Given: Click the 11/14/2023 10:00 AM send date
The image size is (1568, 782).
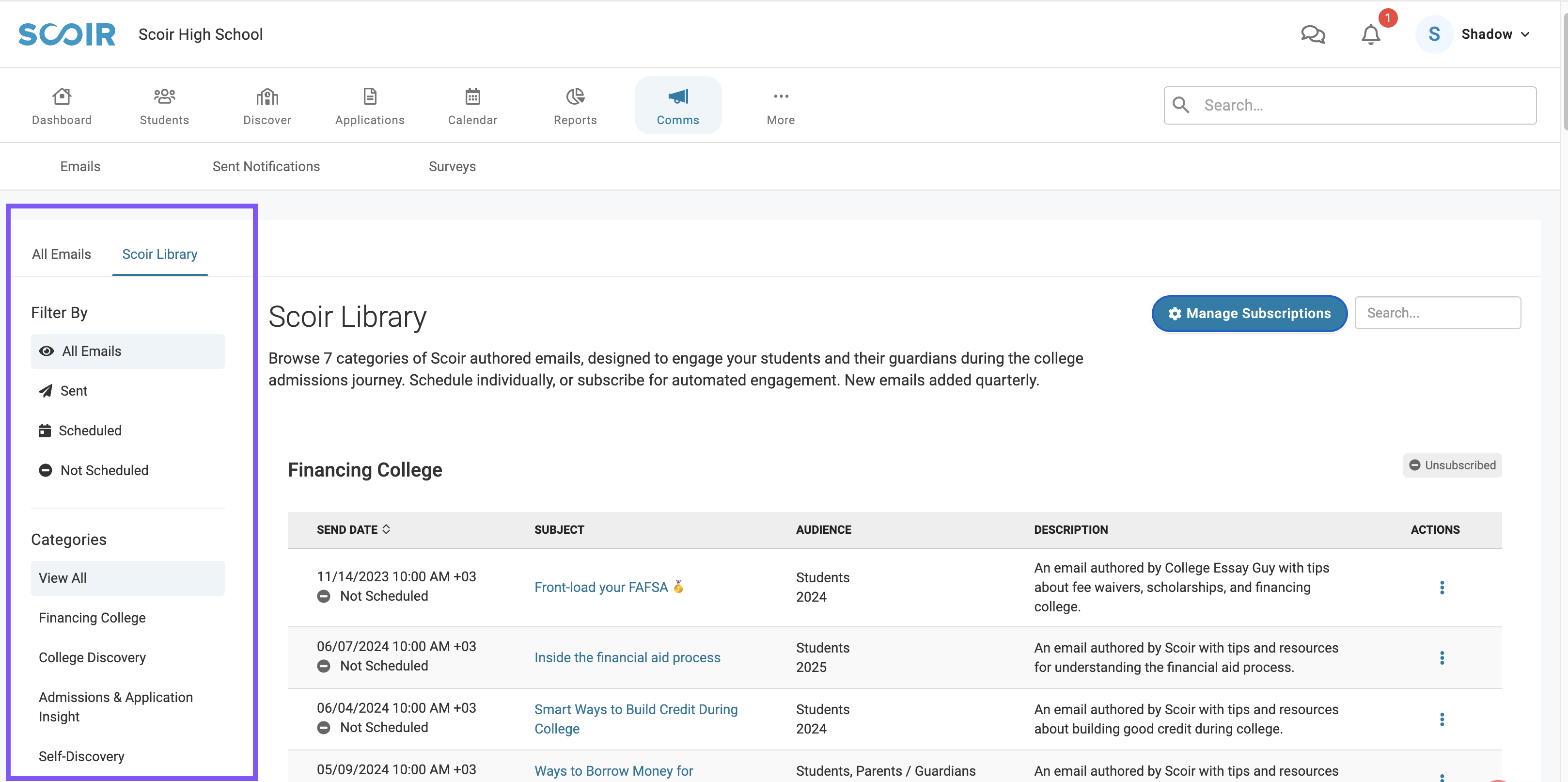Looking at the screenshot, I should click(396, 576).
